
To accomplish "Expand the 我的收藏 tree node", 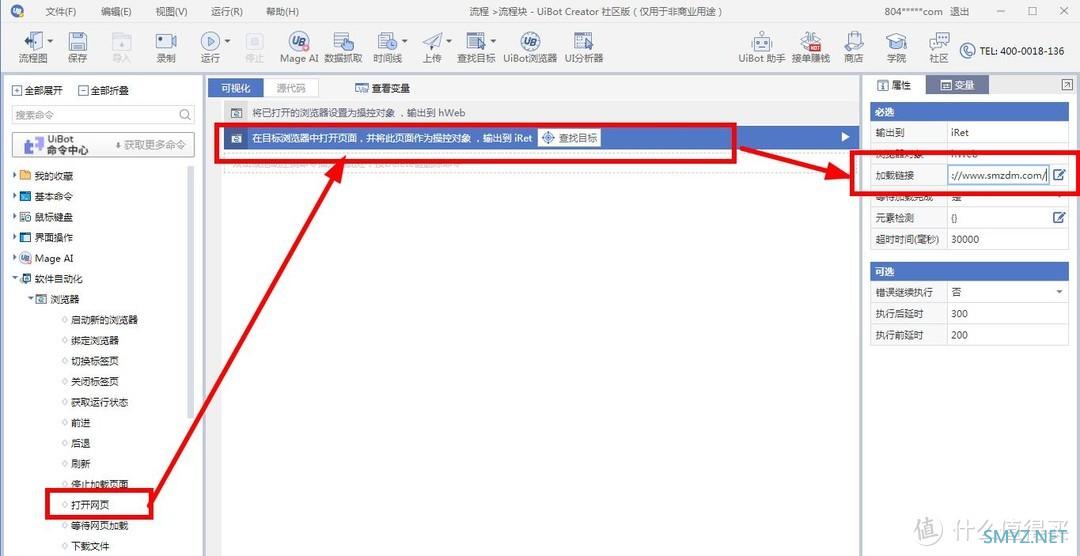I will click(15, 176).
